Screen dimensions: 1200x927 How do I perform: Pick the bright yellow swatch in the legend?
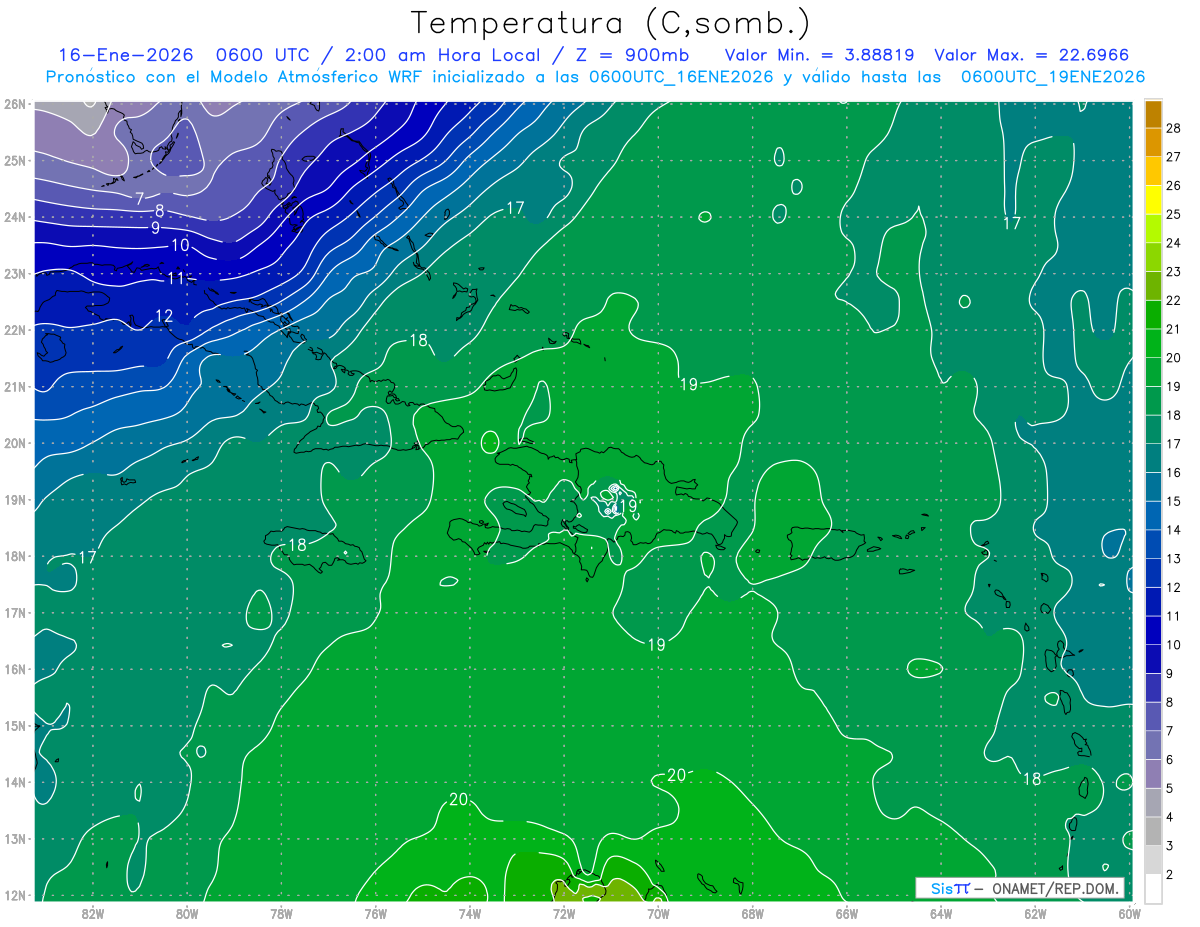1153,200
